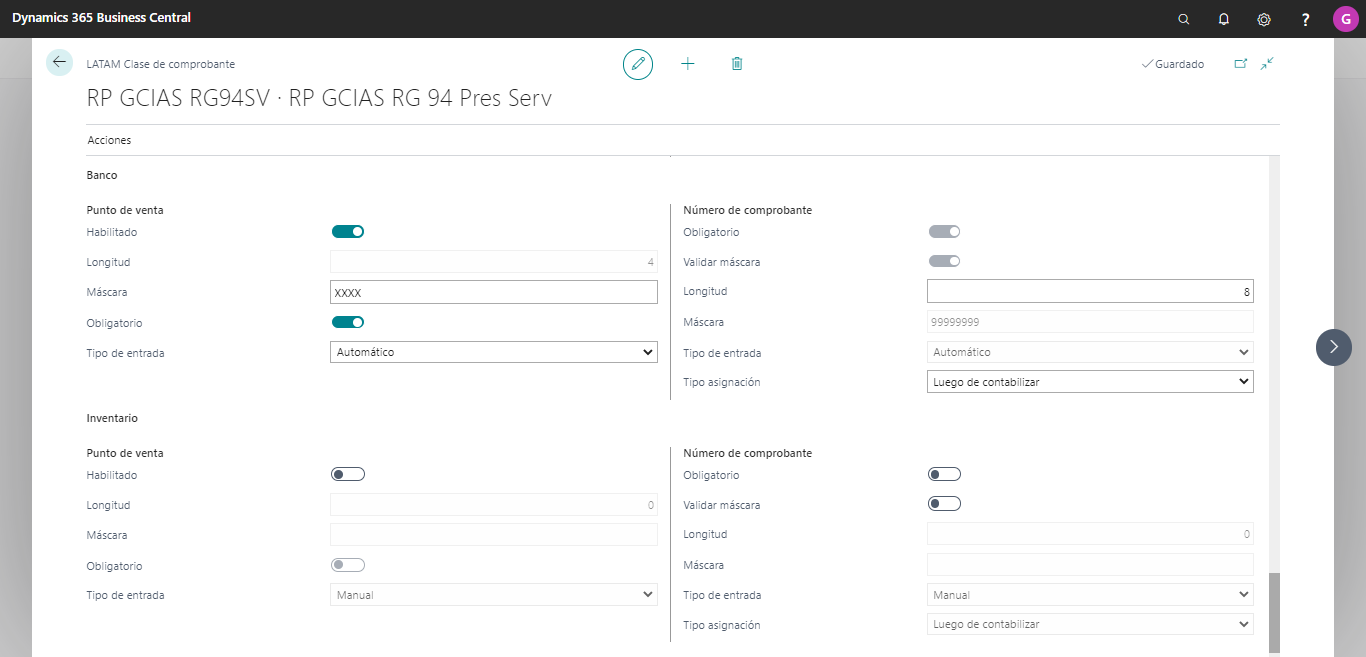Click Banco Punto de venta Longitud field
Image resolution: width=1366 pixels, height=657 pixels.
coord(494,262)
